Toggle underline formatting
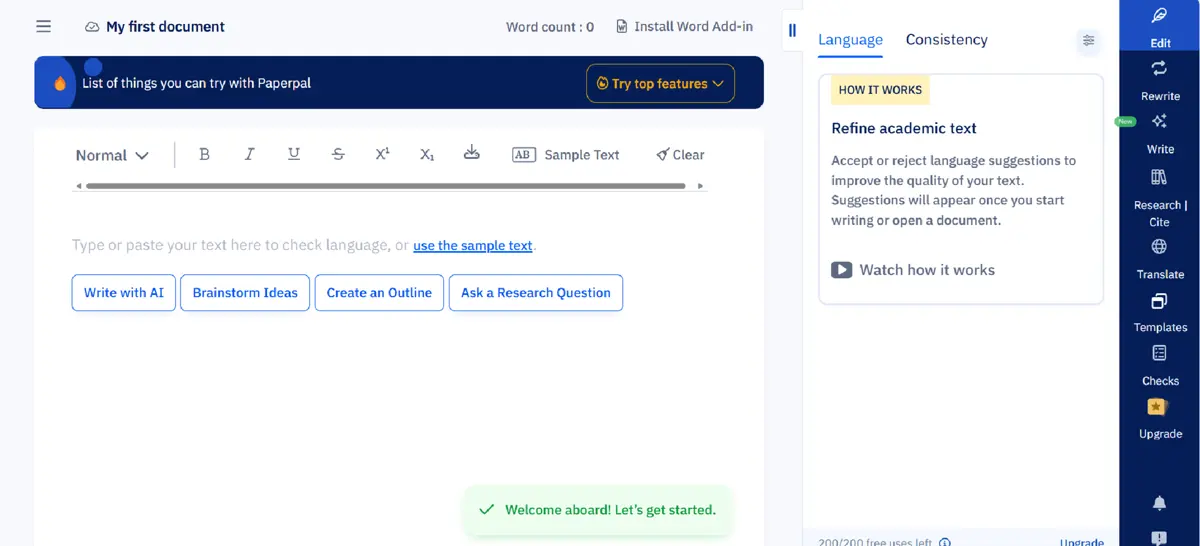Image resolution: width=1200 pixels, height=546 pixels. (294, 154)
